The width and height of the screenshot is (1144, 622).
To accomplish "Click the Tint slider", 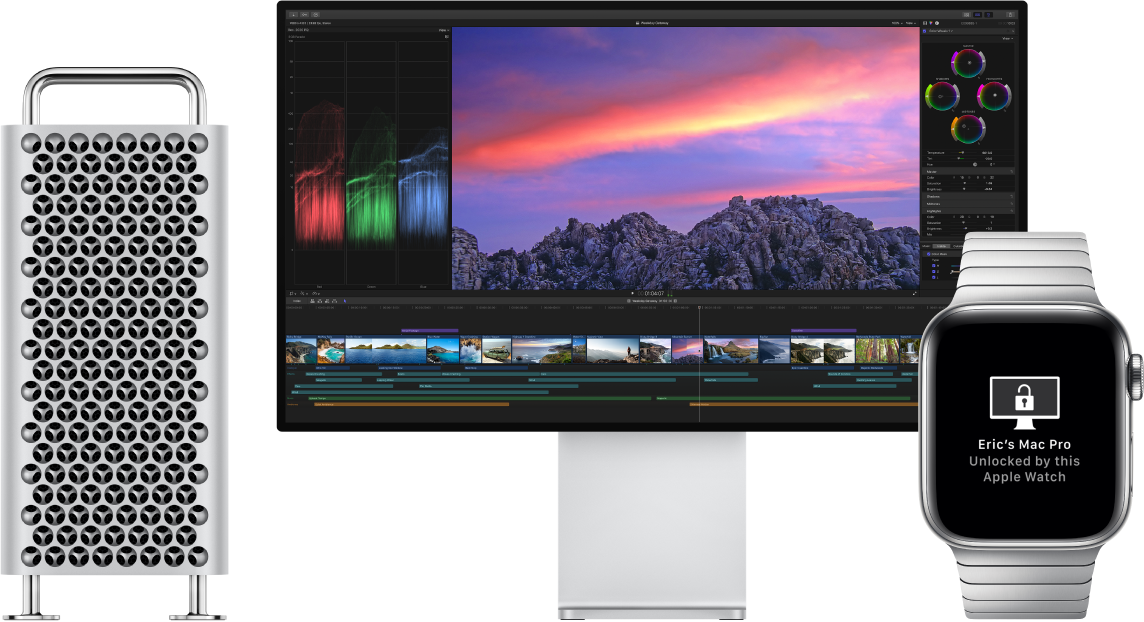I will click(x=963, y=158).
